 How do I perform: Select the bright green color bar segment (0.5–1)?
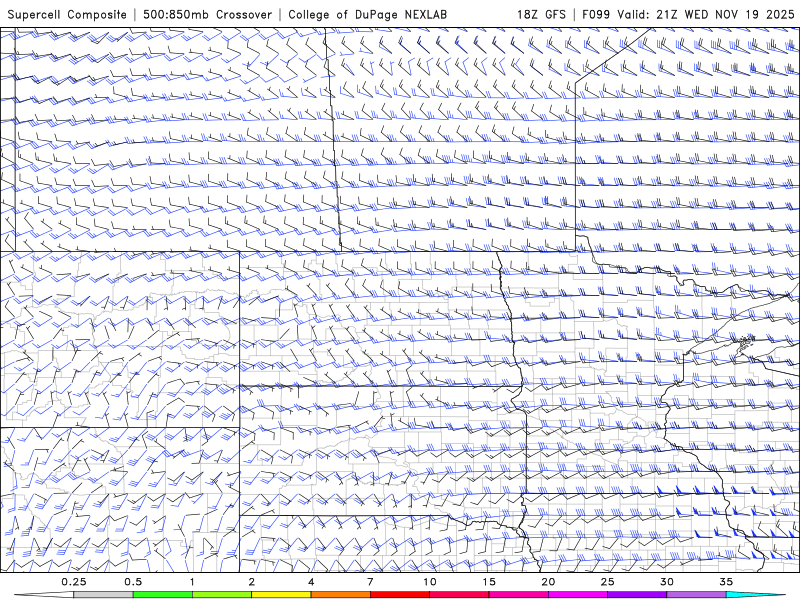tap(163, 595)
